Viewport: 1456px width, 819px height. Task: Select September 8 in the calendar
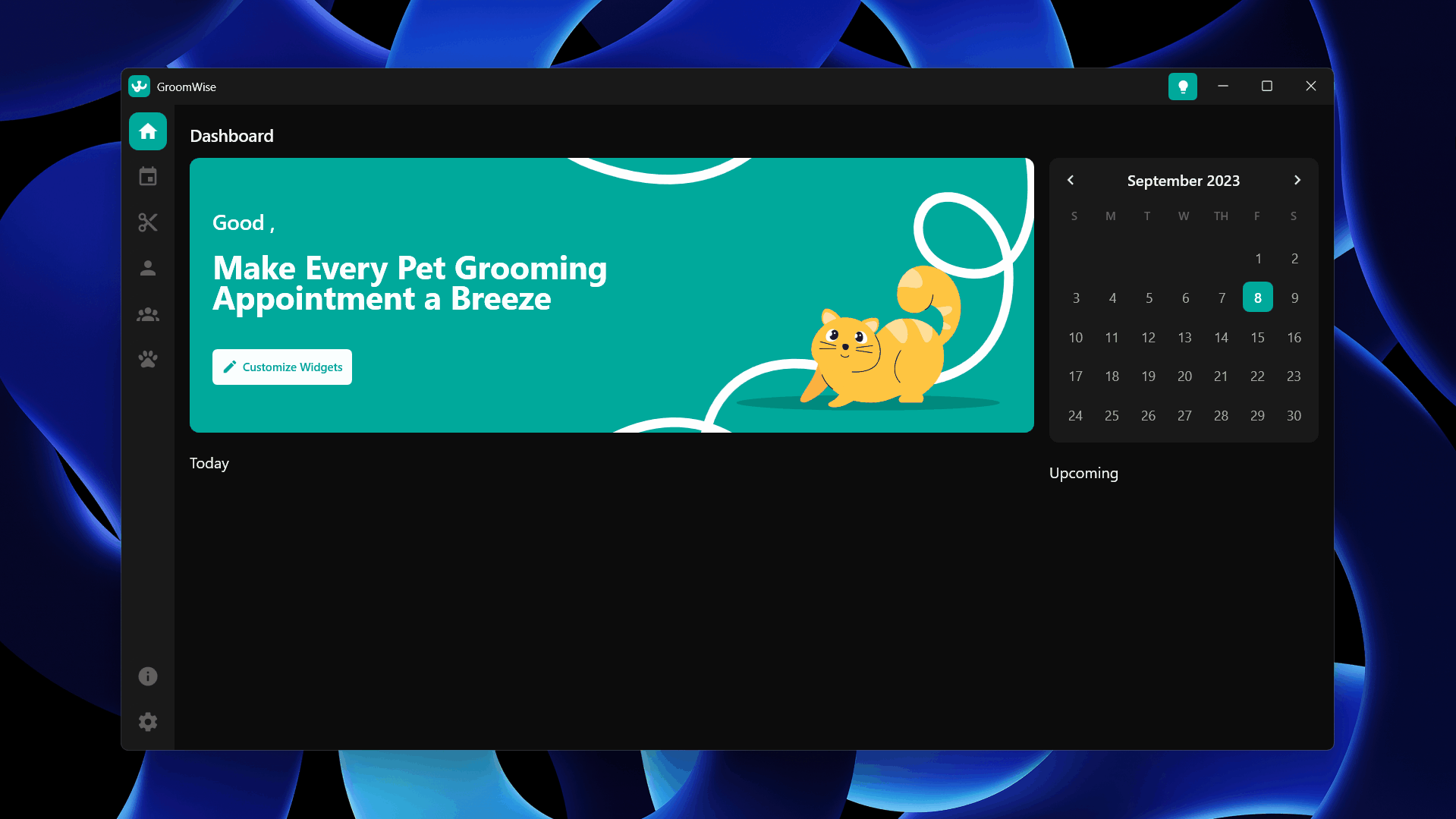1258,298
